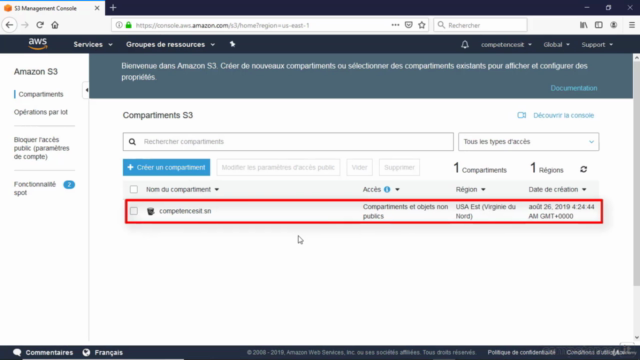Toggle the Firefox sidebar icon

598,25
